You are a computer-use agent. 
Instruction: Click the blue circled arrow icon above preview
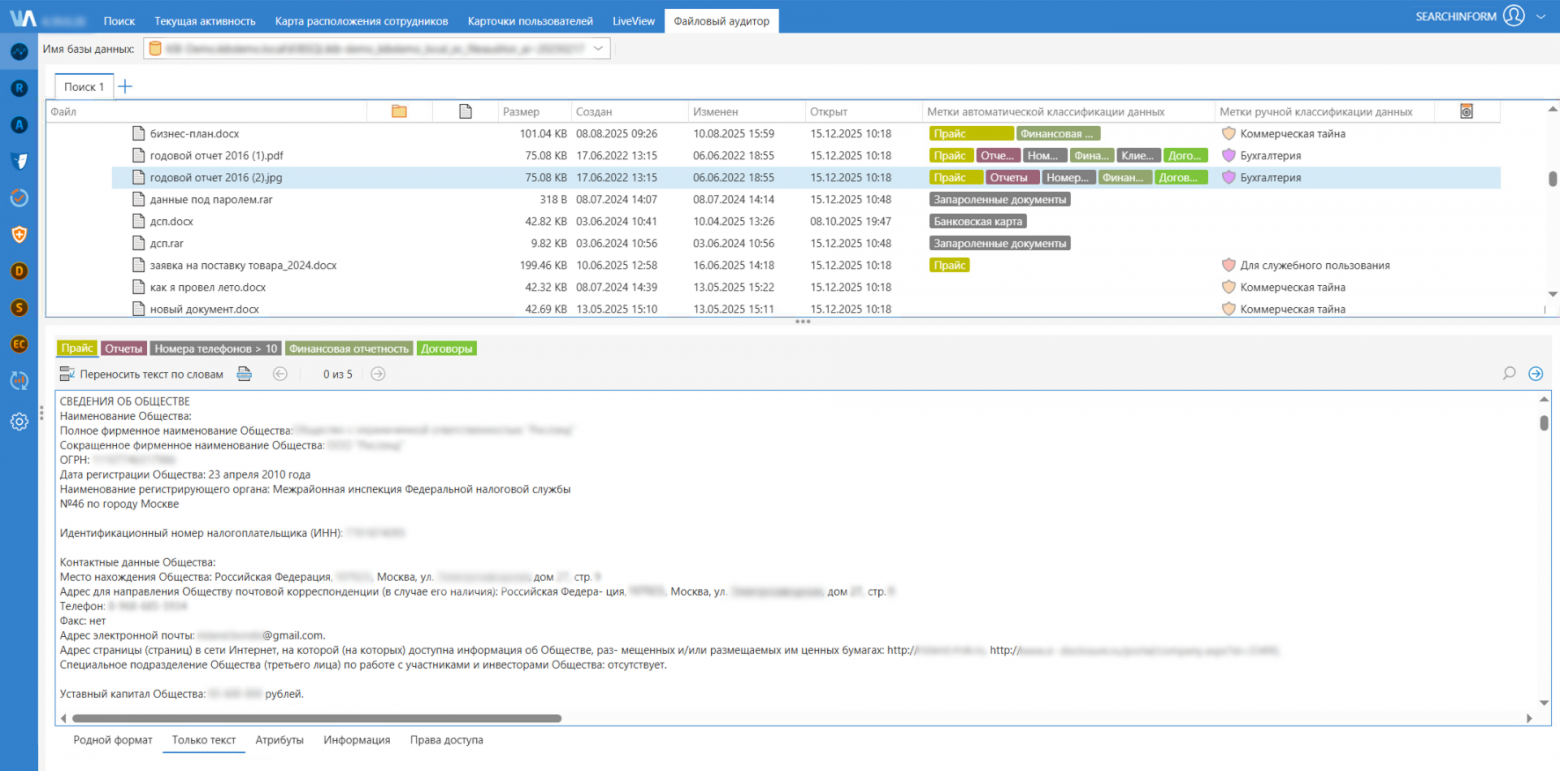point(1536,374)
